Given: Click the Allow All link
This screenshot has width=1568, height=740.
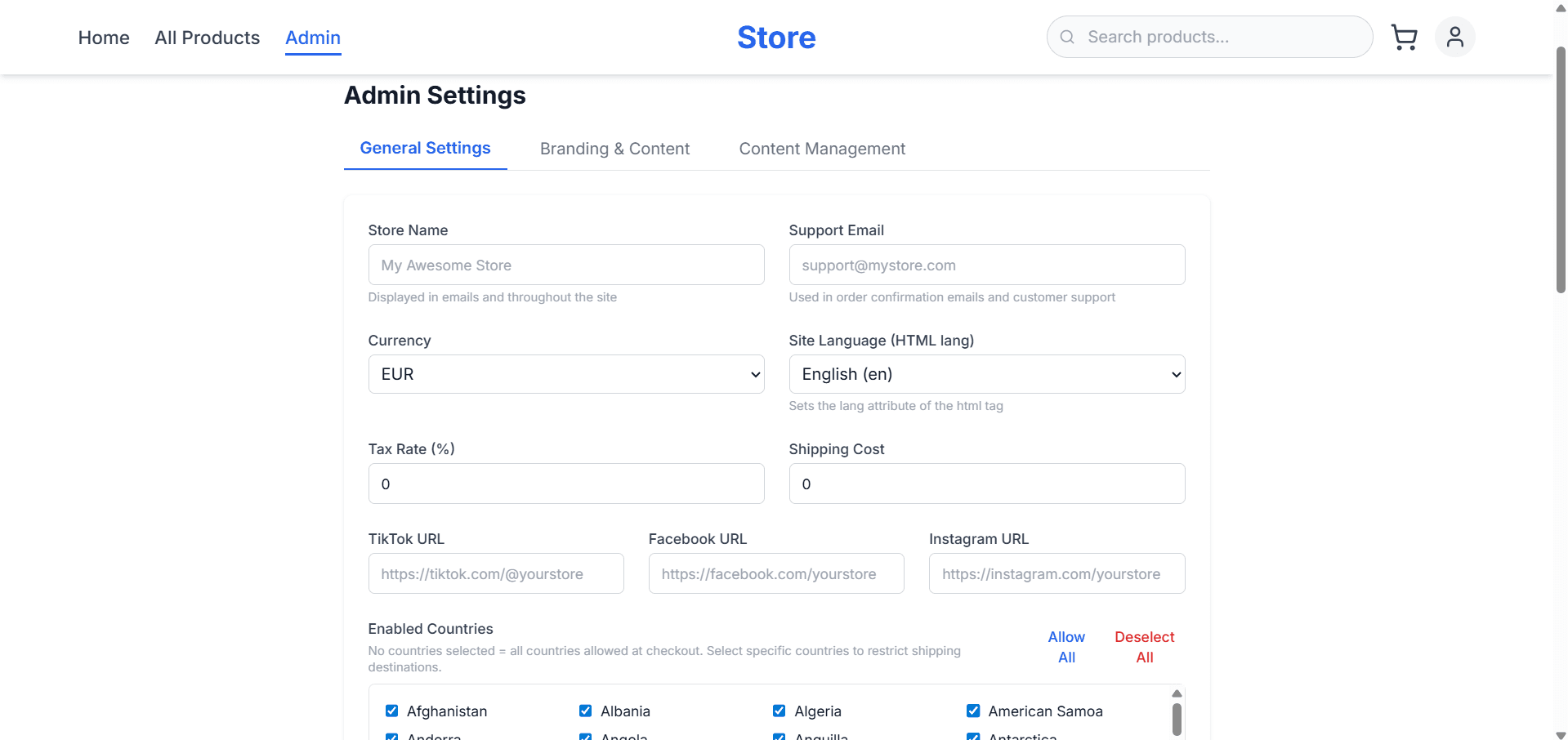Looking at the screenshot, I should coord(1066,647).
